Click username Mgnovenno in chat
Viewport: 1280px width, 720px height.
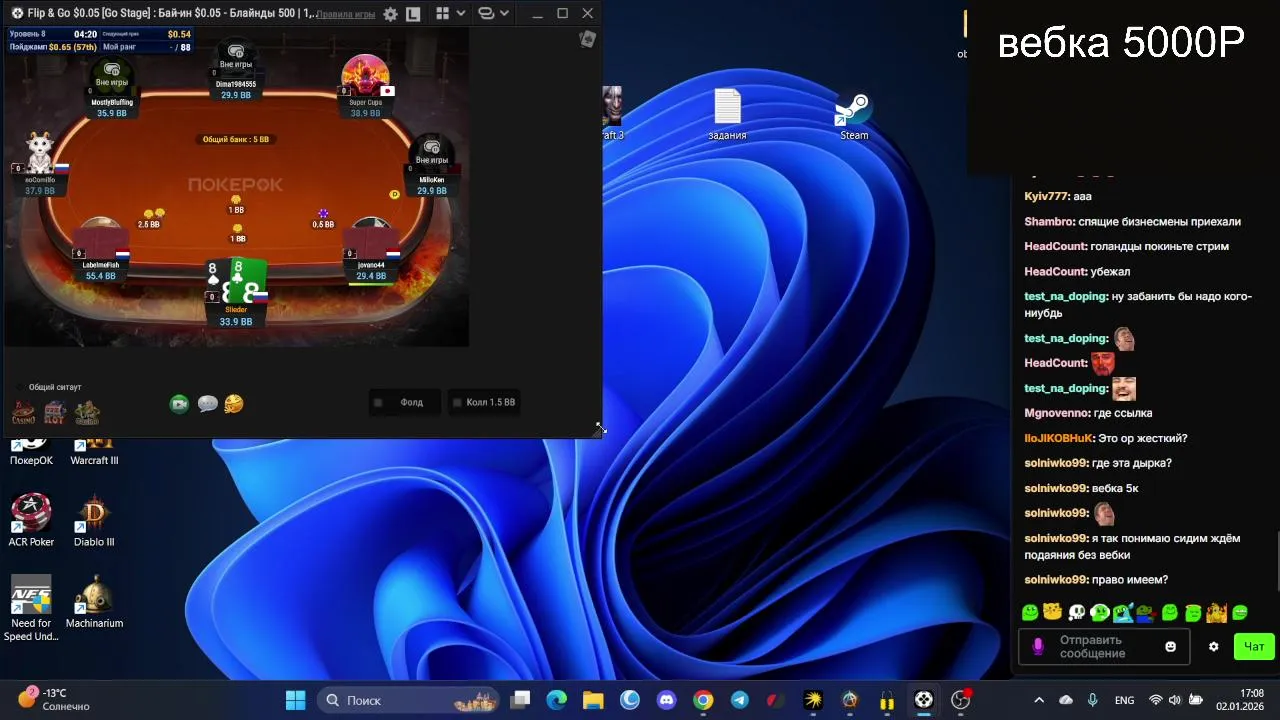(1059, 413)
